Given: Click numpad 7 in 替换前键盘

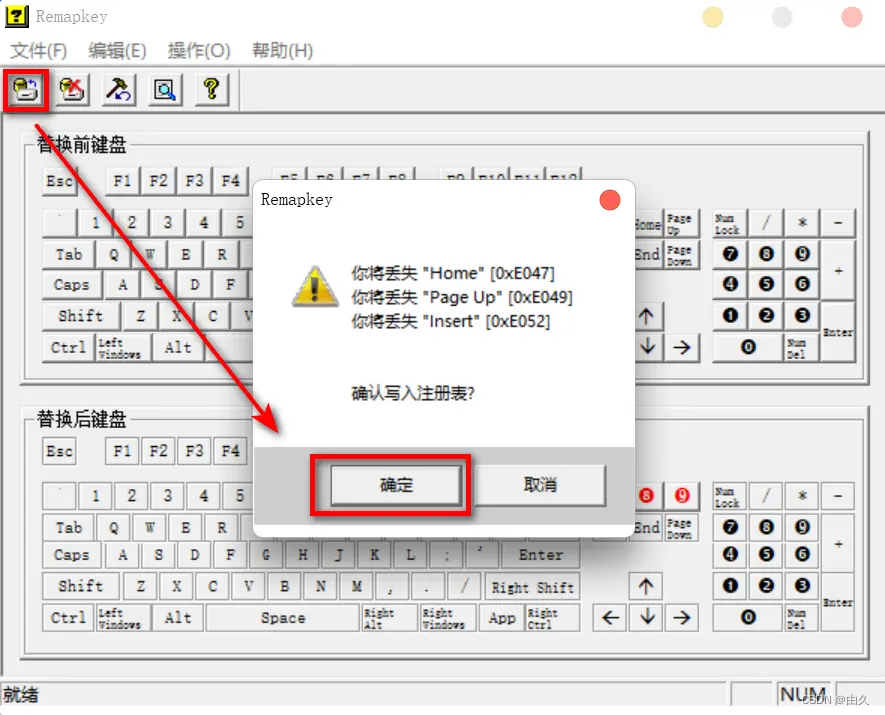Looking at the screenshot, I should click(730, 254).
